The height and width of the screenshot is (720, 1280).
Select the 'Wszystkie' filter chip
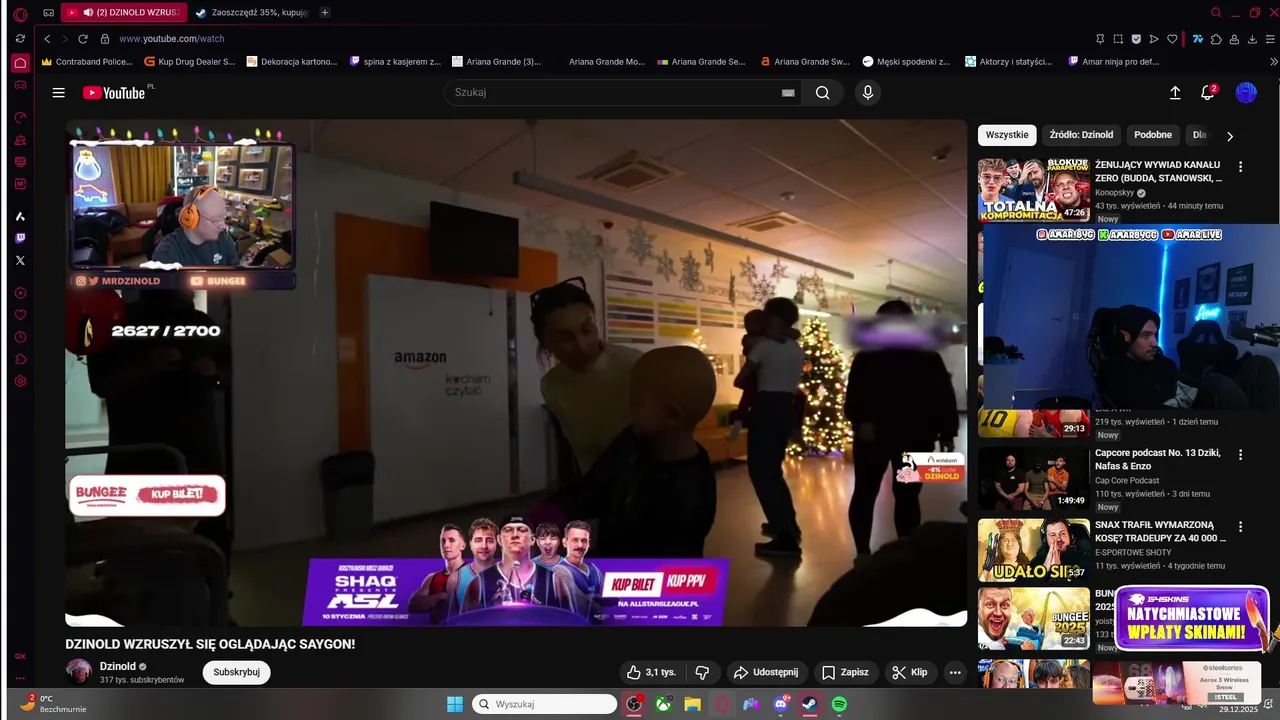[1007, 135]
